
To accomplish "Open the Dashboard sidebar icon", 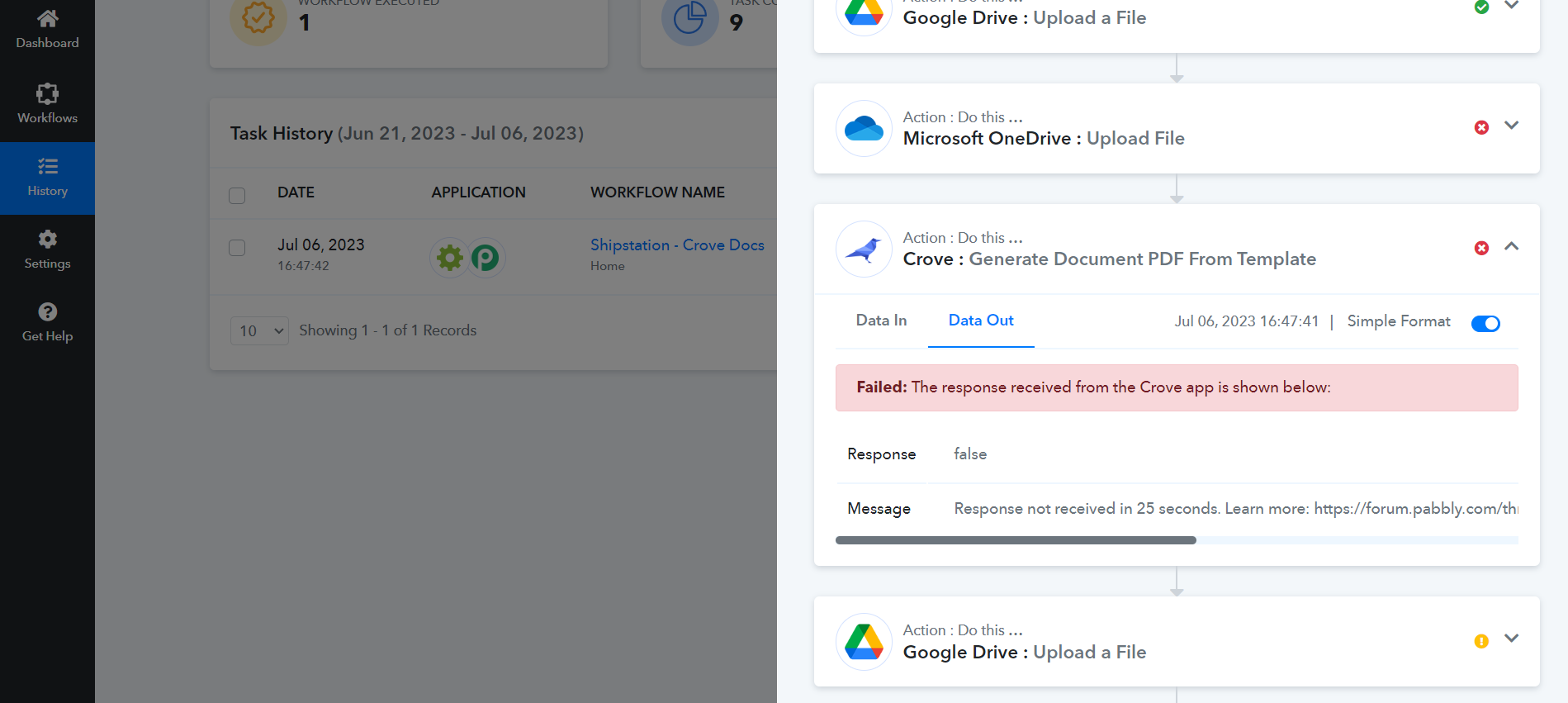I will click(47, 18).
